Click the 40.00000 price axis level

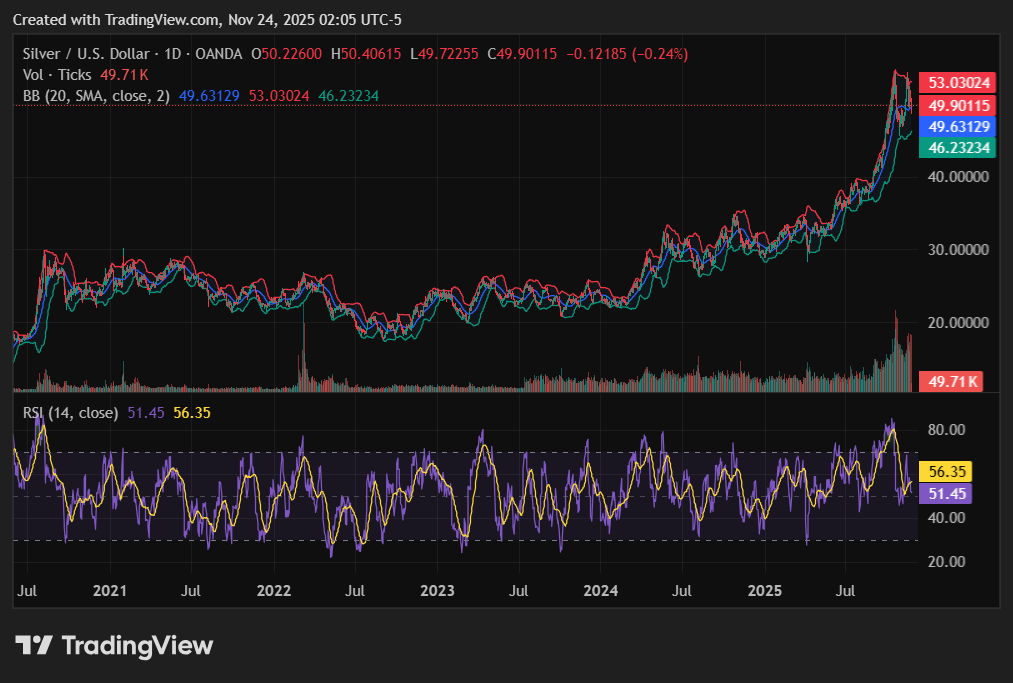[x=958, y=176]
